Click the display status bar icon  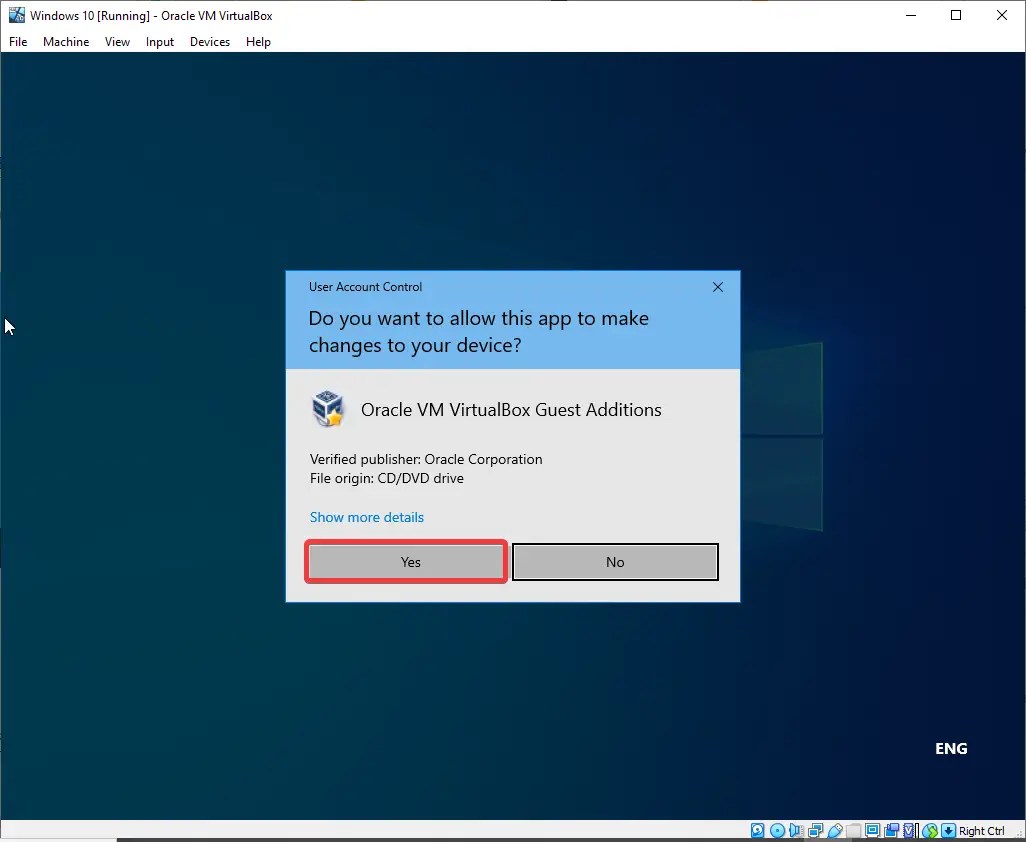click(x=872, y=830)
